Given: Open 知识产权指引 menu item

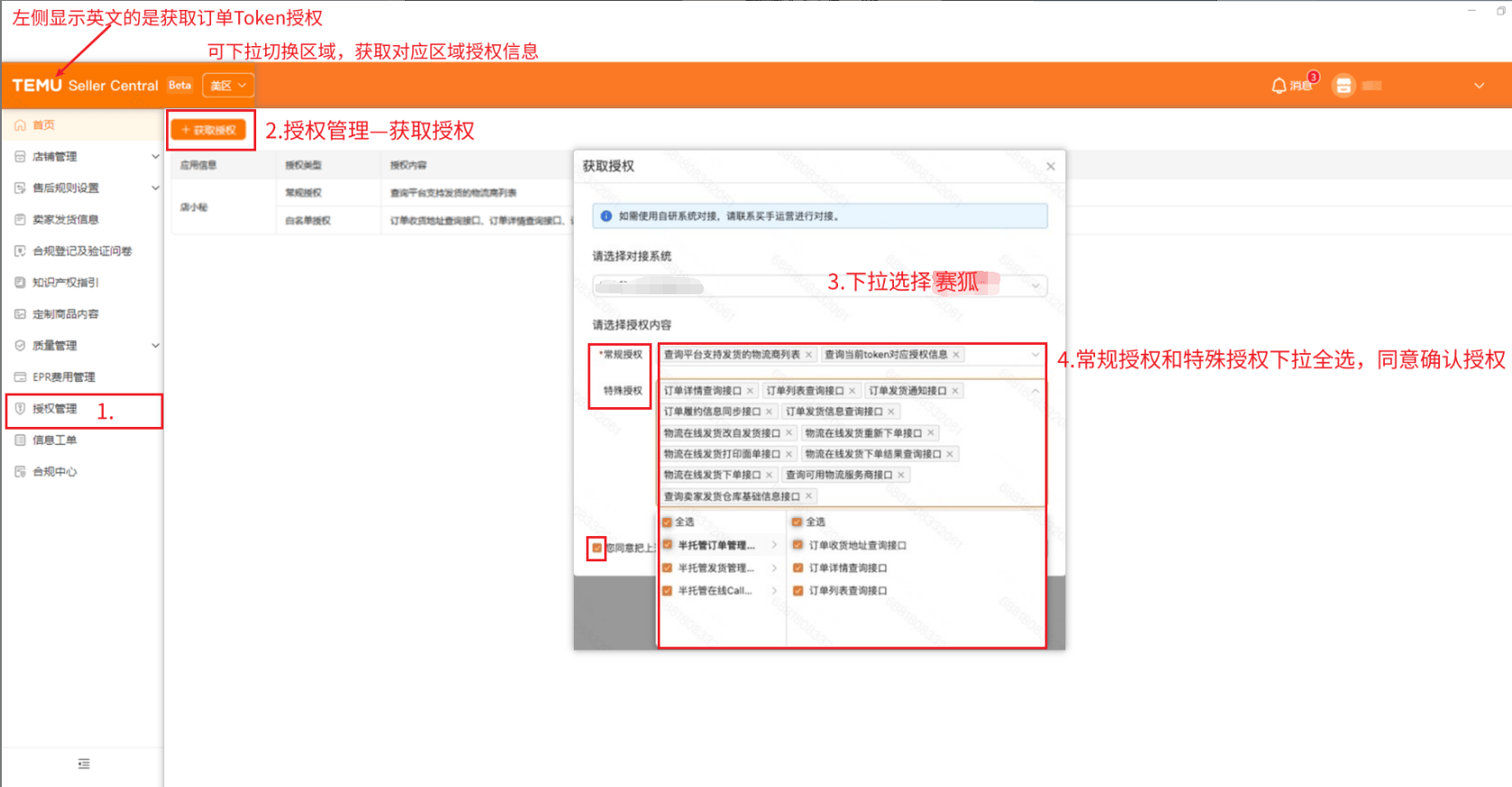Looking at the screenshot, I should [82, 282].
